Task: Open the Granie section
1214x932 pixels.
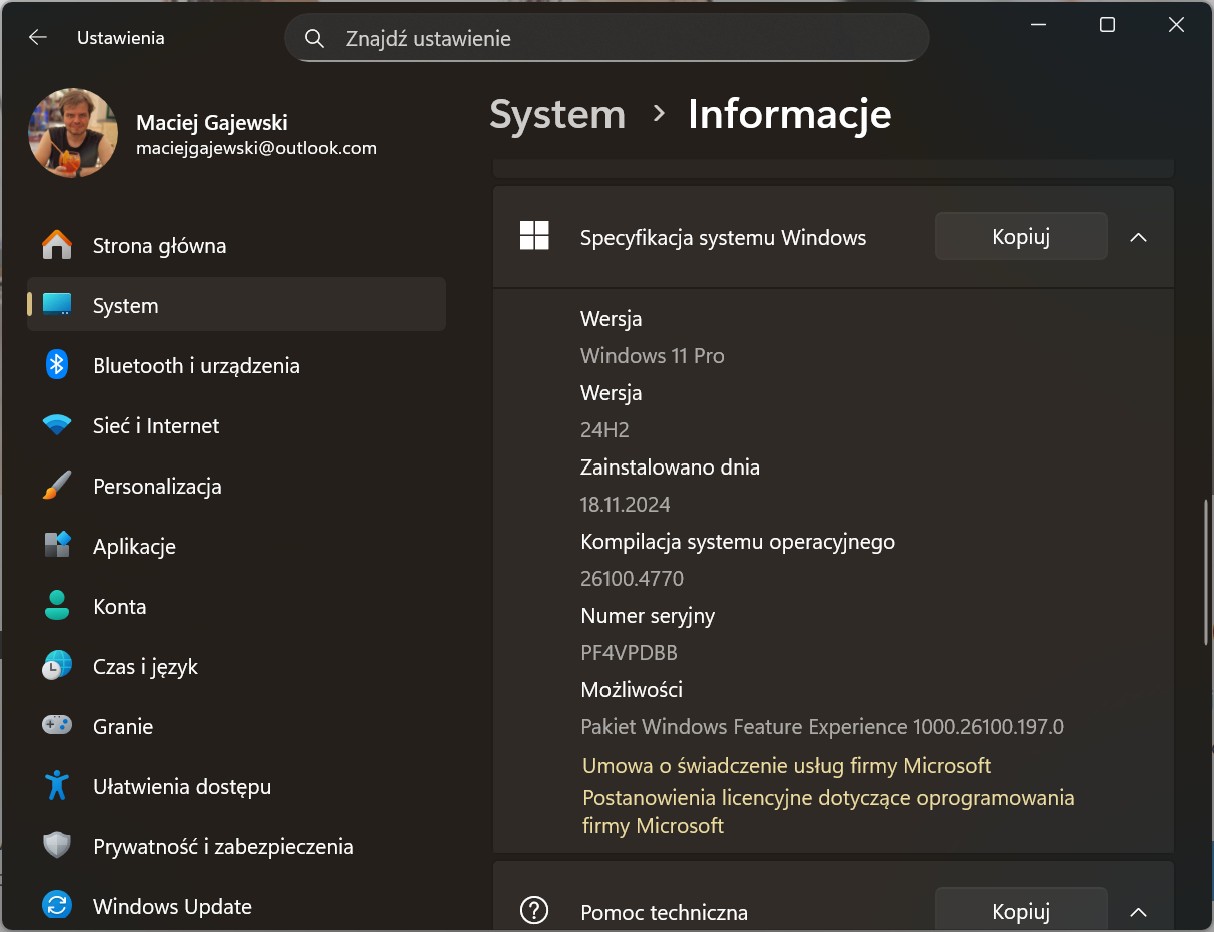Action: pos(237,726)
